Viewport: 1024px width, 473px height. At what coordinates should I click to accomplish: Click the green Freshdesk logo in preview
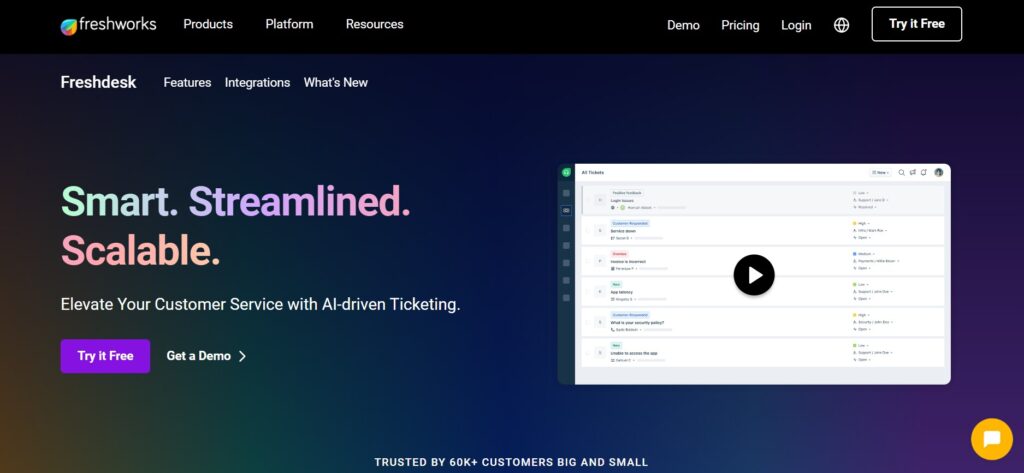566,172
